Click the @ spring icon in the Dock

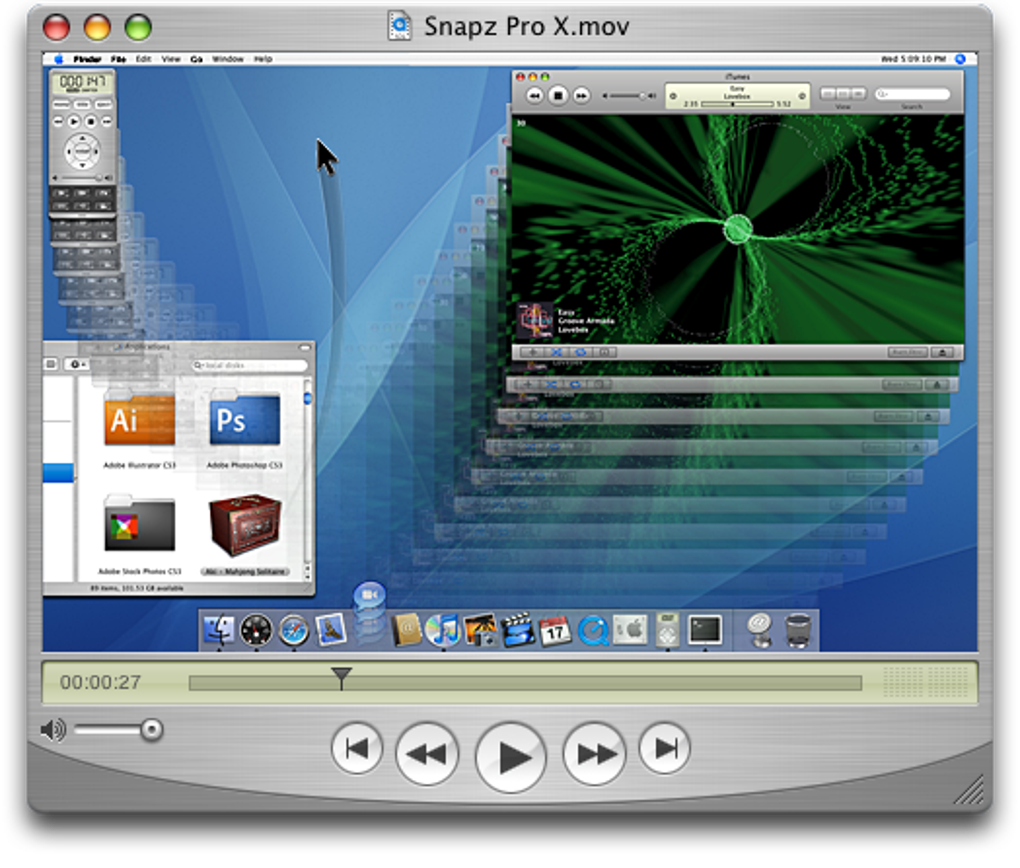pos(759,630)
